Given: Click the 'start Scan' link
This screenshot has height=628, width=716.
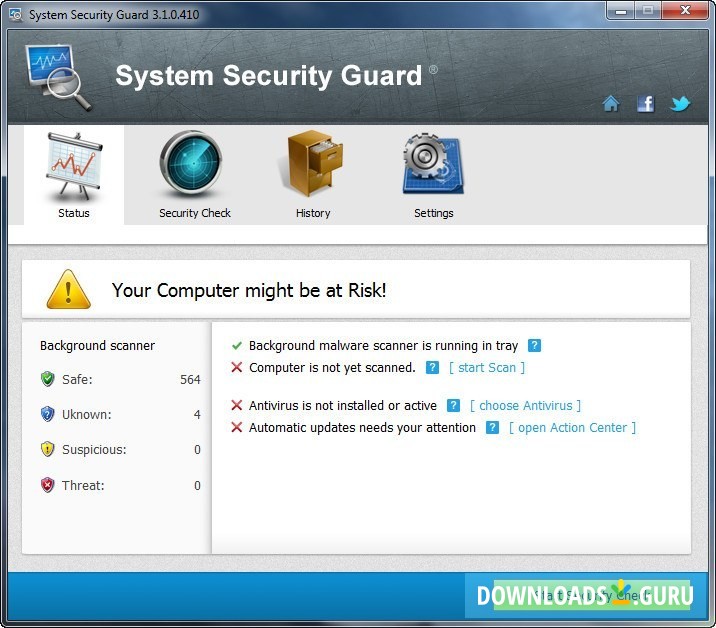Looking at the screenshot, I should coord(487,368).
